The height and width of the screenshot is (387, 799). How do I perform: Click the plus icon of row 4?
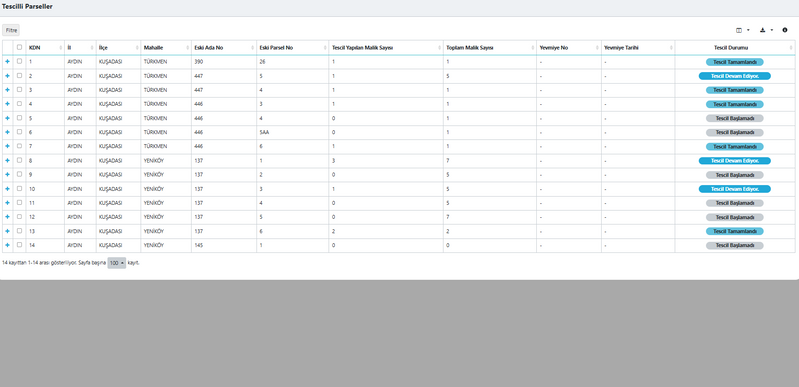[7, 104]
